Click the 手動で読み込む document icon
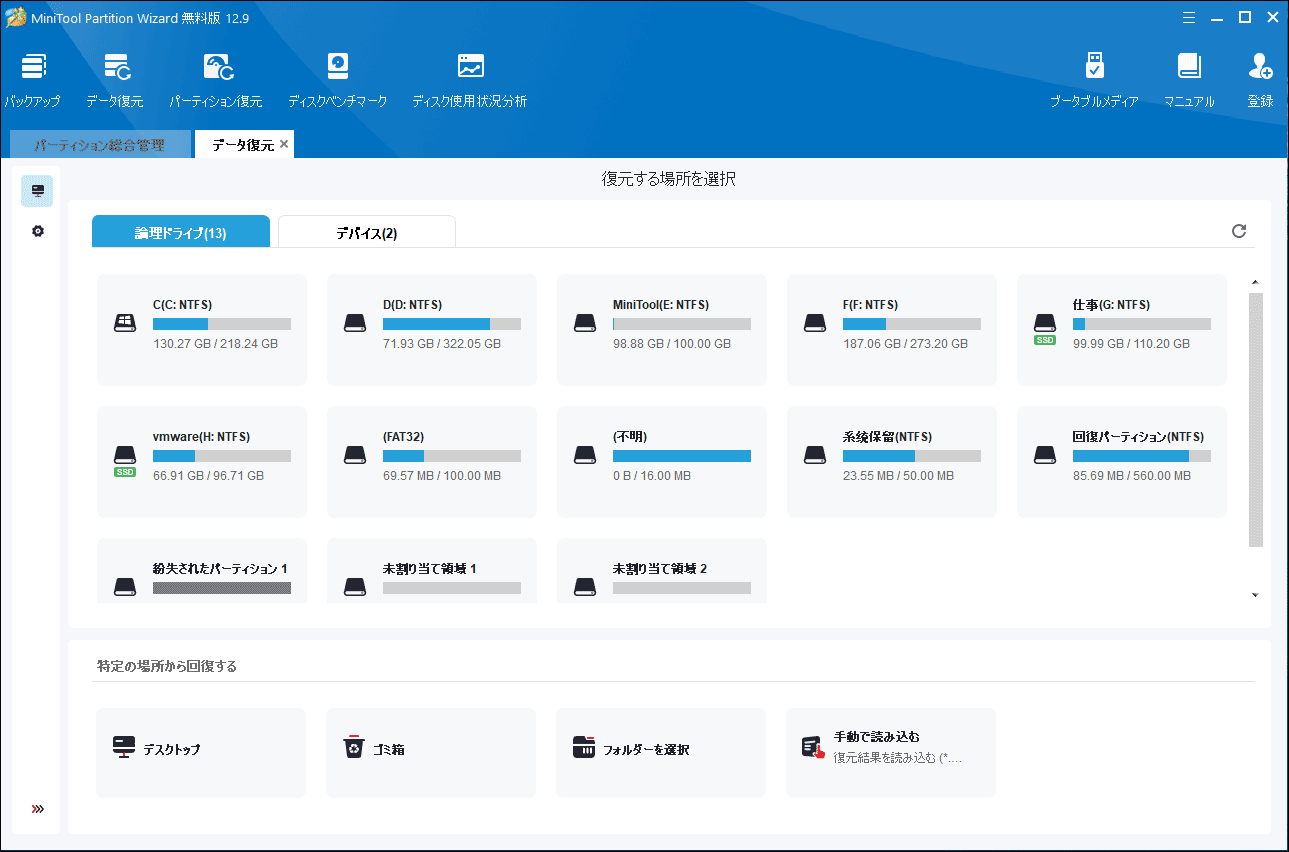The height and width of the screenshot is (852, 1289). coord(813,748)
